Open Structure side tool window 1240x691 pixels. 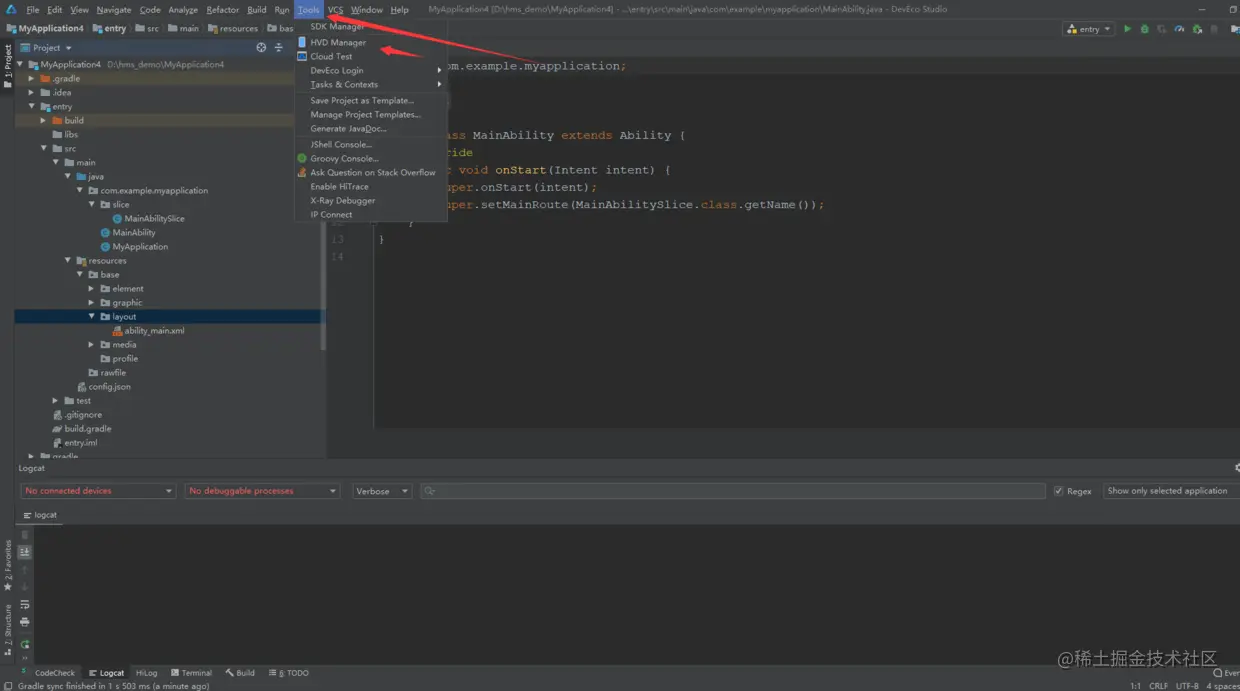coord(8,629)
